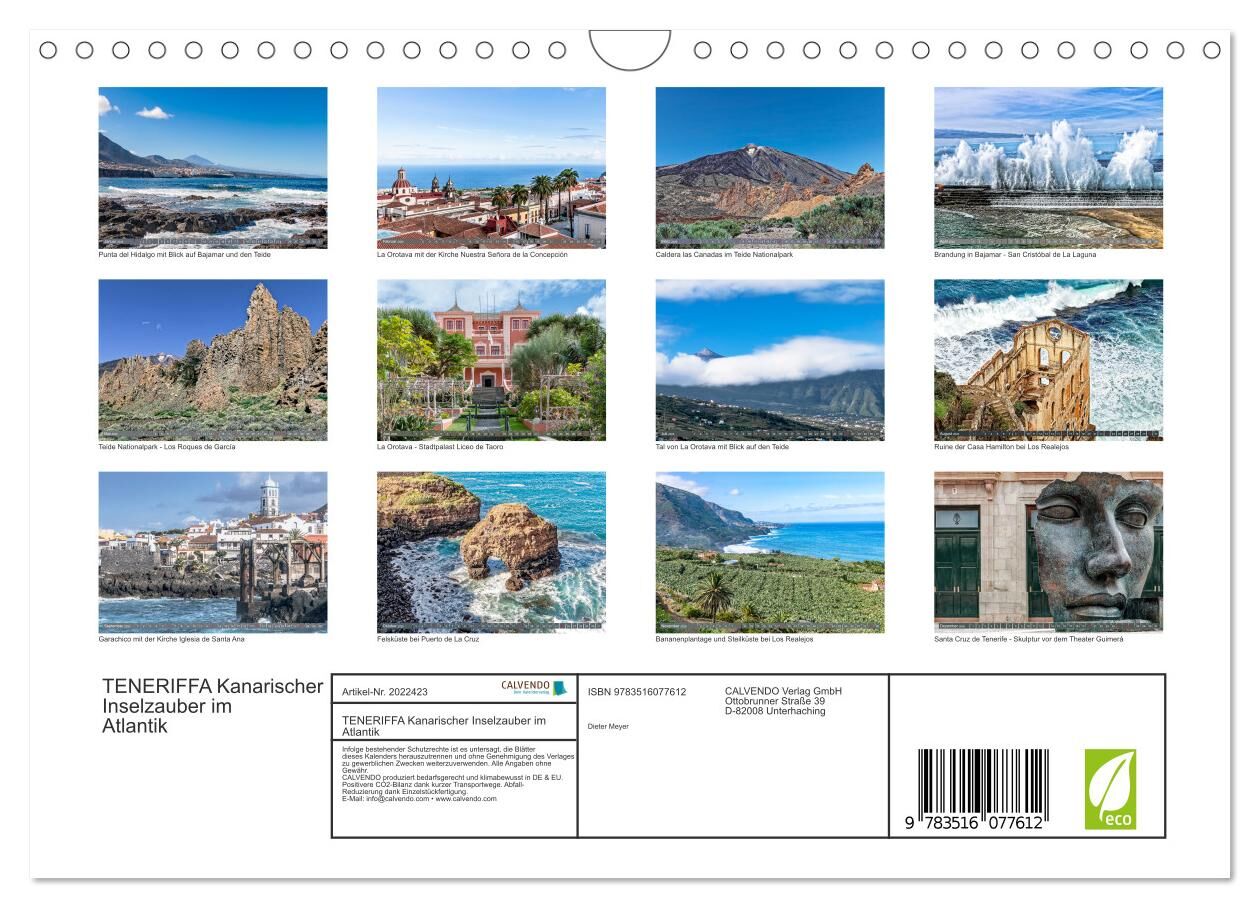Open the Caldera las Canadas photo
1260x908 pixels.
(x=769, y=167)
